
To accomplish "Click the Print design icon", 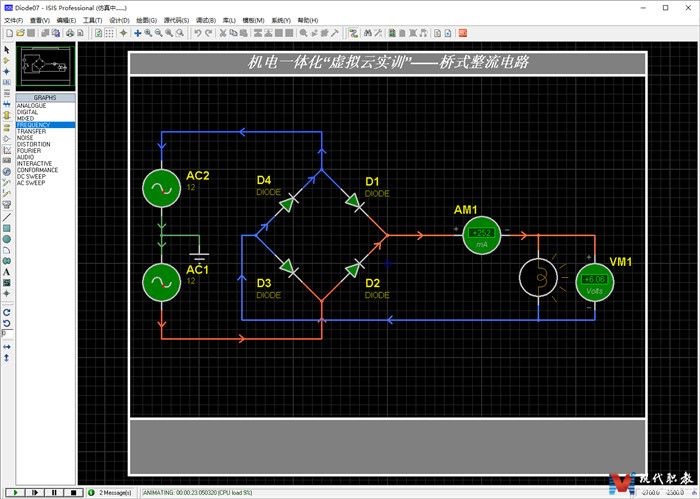I will (70, 33).
